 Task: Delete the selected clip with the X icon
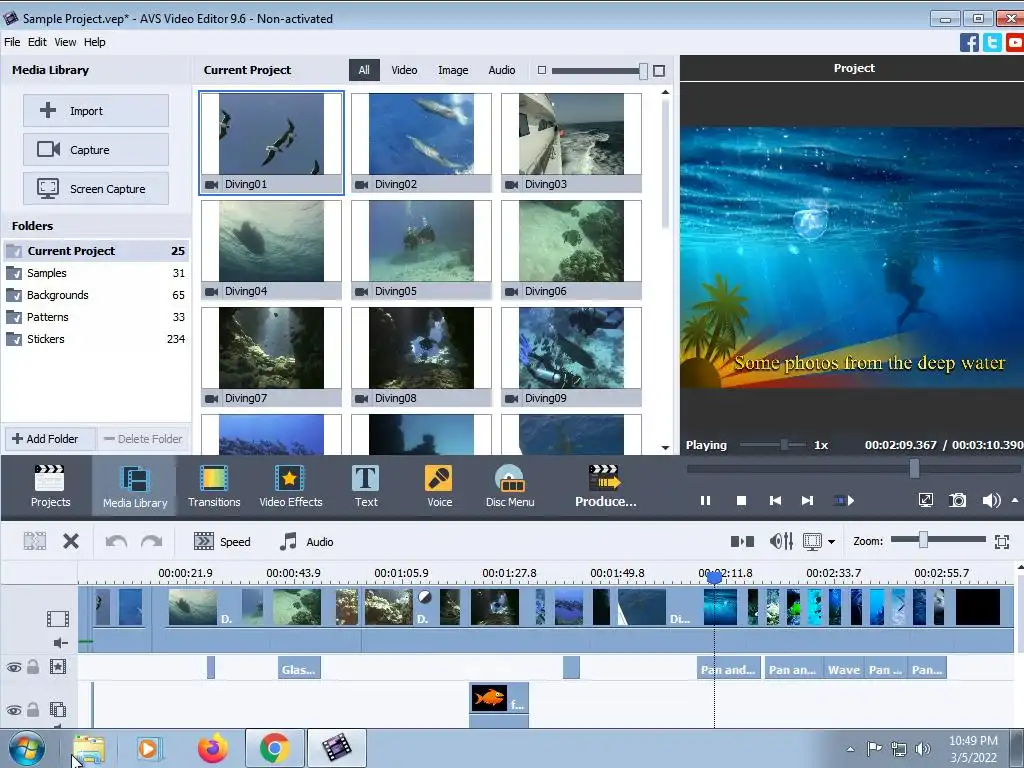tap(71, 542)
